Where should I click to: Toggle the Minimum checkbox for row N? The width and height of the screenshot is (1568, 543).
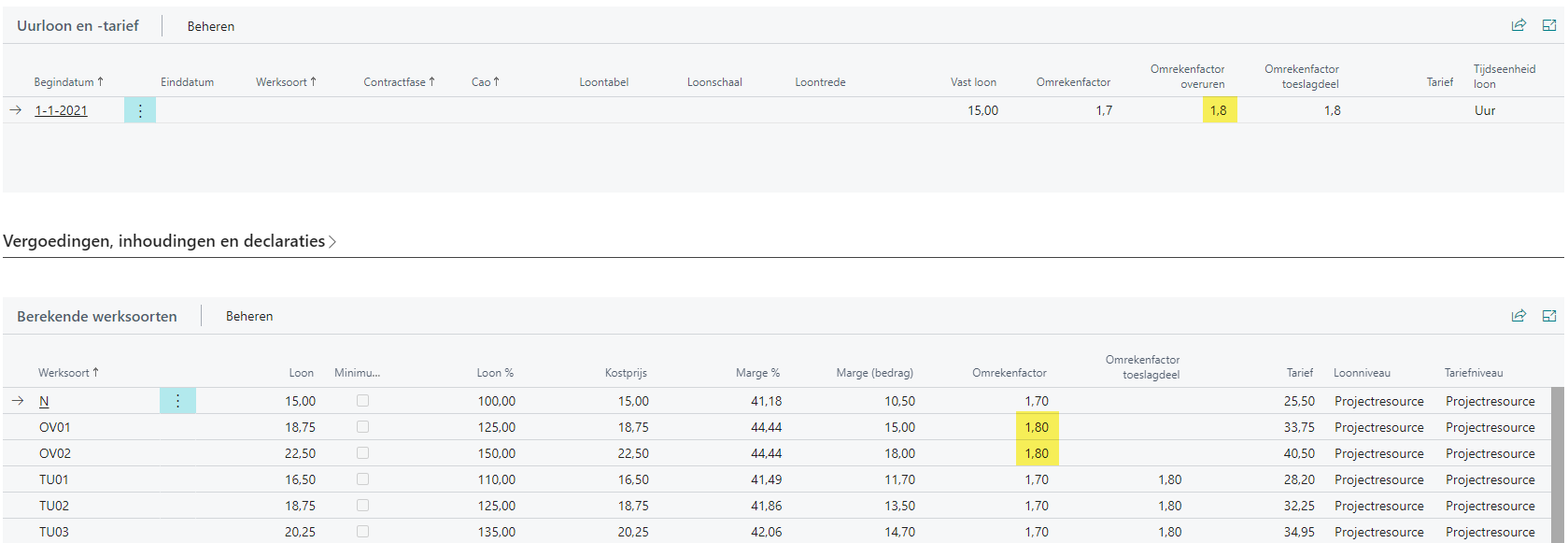click(x=362, y=401)
